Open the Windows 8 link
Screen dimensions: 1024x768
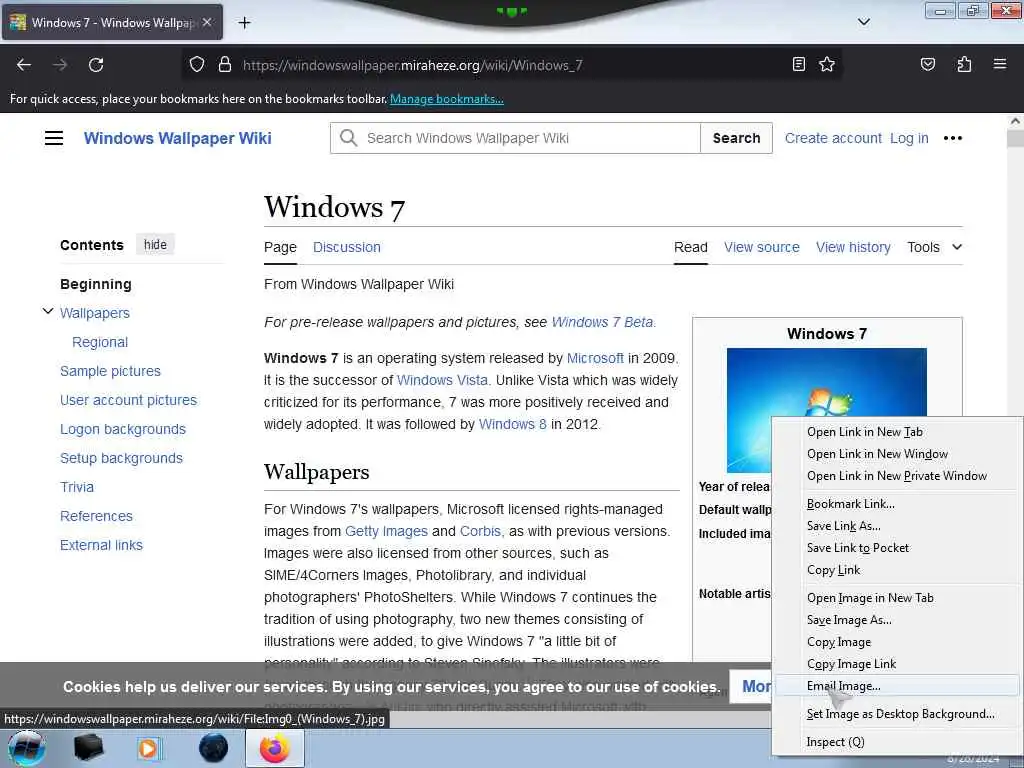[513, 424]
